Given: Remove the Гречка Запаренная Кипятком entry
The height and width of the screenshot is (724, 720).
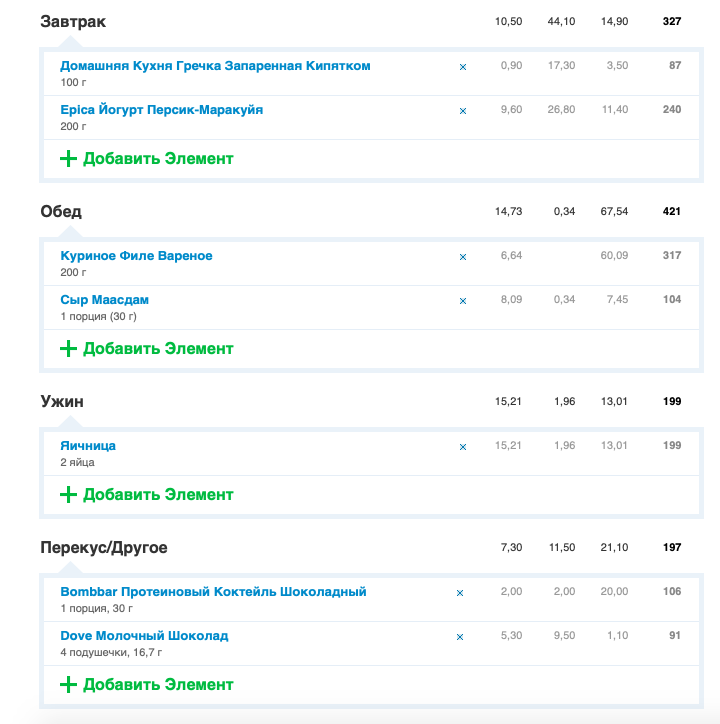Looking at the screenshot, I should 463,67.
